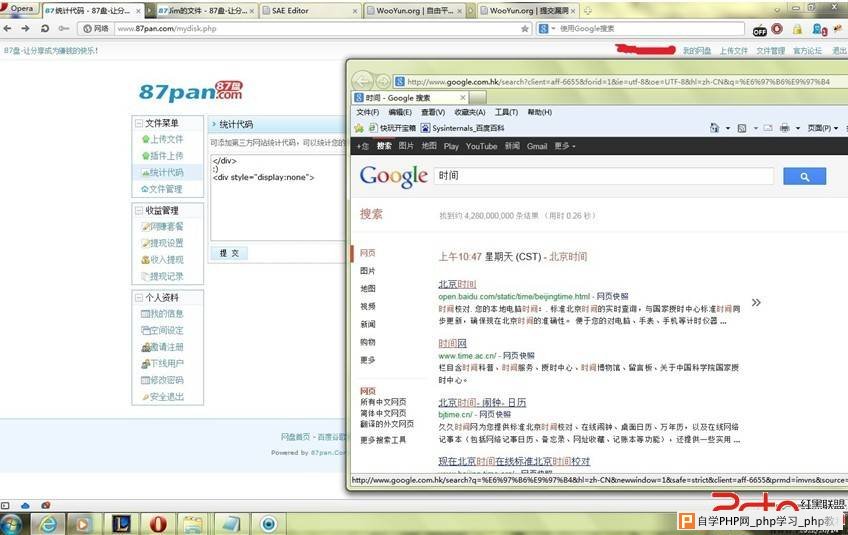Screen dimensions: 848x535
Task: Open the 页面(P) dropdown in IE
Action: pos(823,128)
